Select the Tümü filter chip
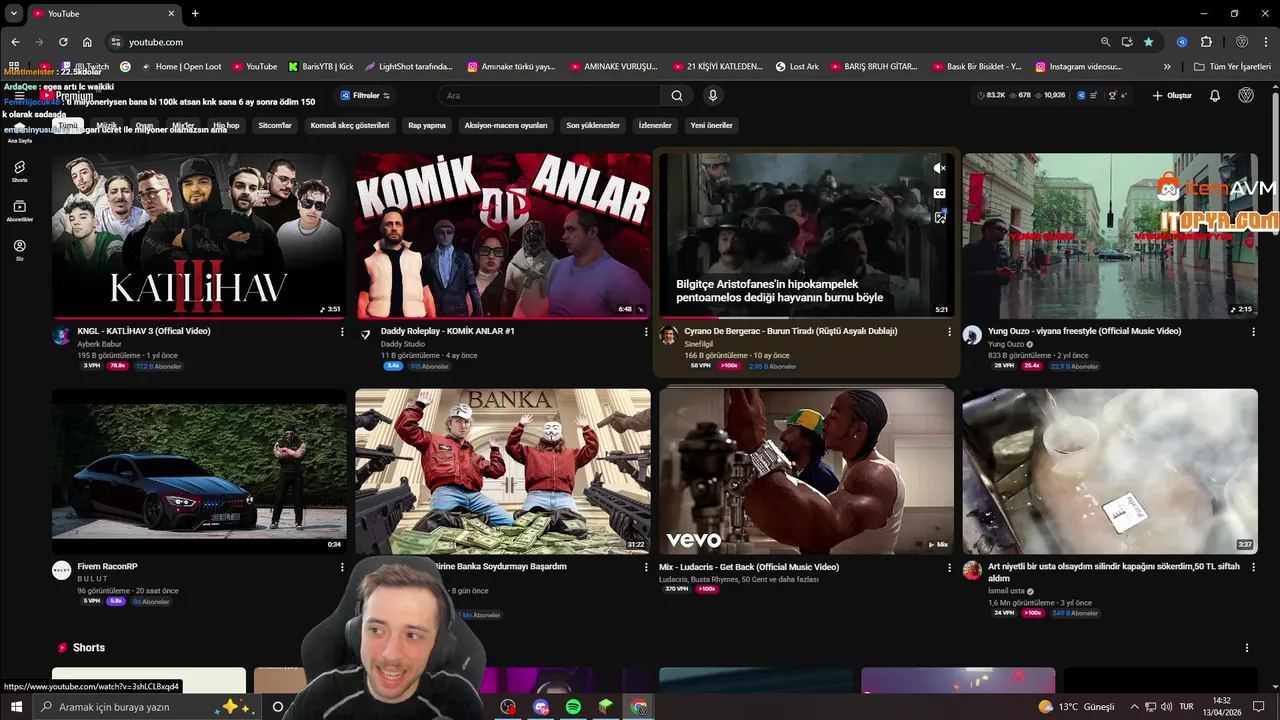 pyautogui.click(x=68, y=126)
